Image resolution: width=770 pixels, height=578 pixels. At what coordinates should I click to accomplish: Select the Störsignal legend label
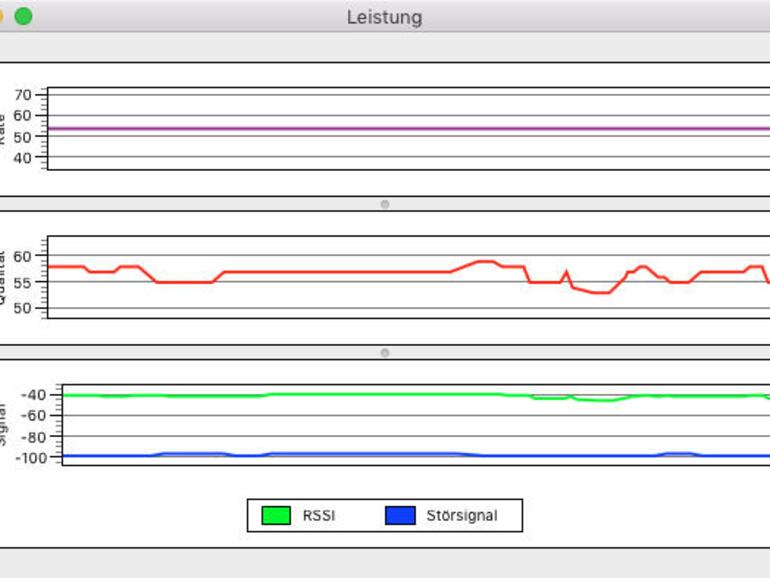click(462, 516)
